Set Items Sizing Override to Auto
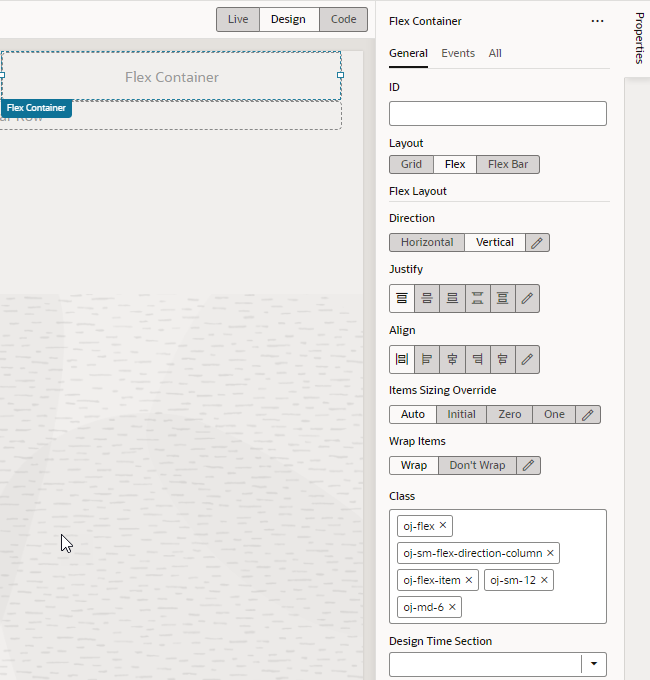This screenshot has height=680, width=650. 413,415
